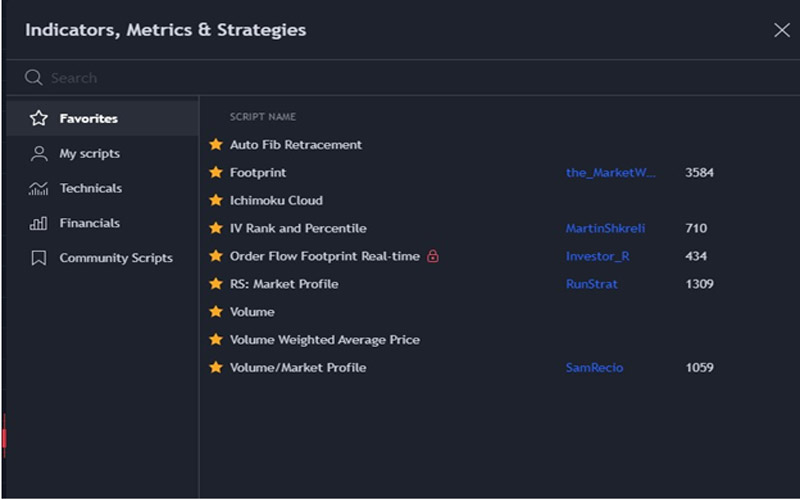This screenshot has width=800, height=500.
Task: Visit the RunStrat author link
Action: (591, 284)
